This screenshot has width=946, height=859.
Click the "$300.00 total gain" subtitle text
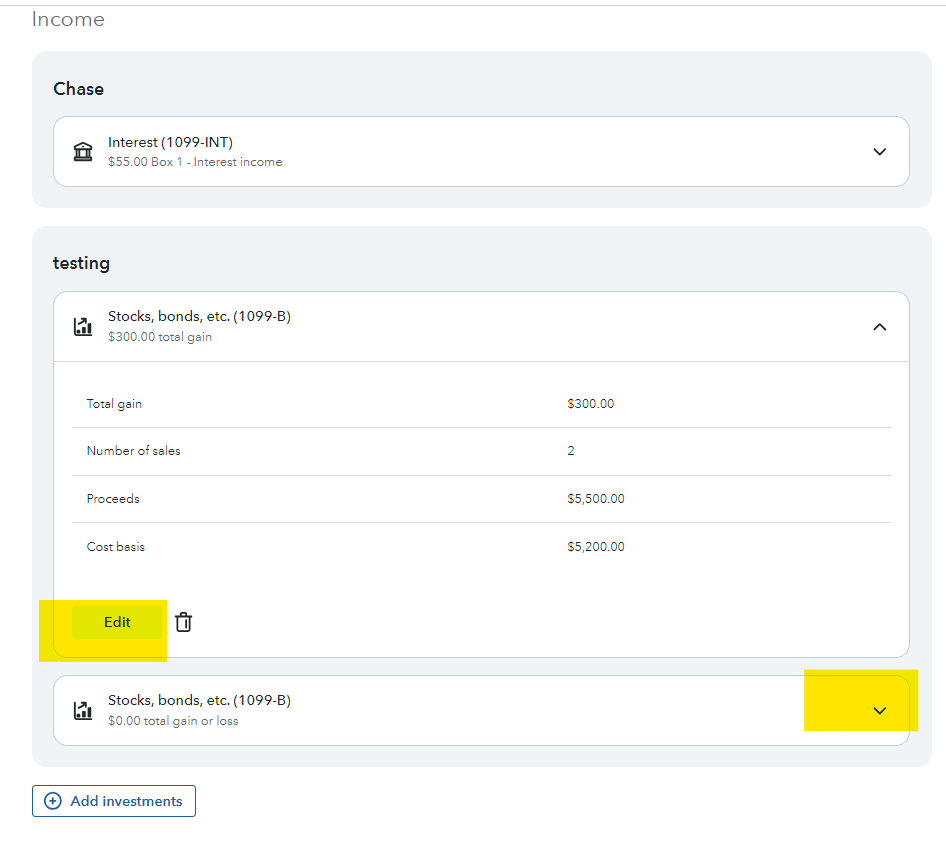(160, 337)
